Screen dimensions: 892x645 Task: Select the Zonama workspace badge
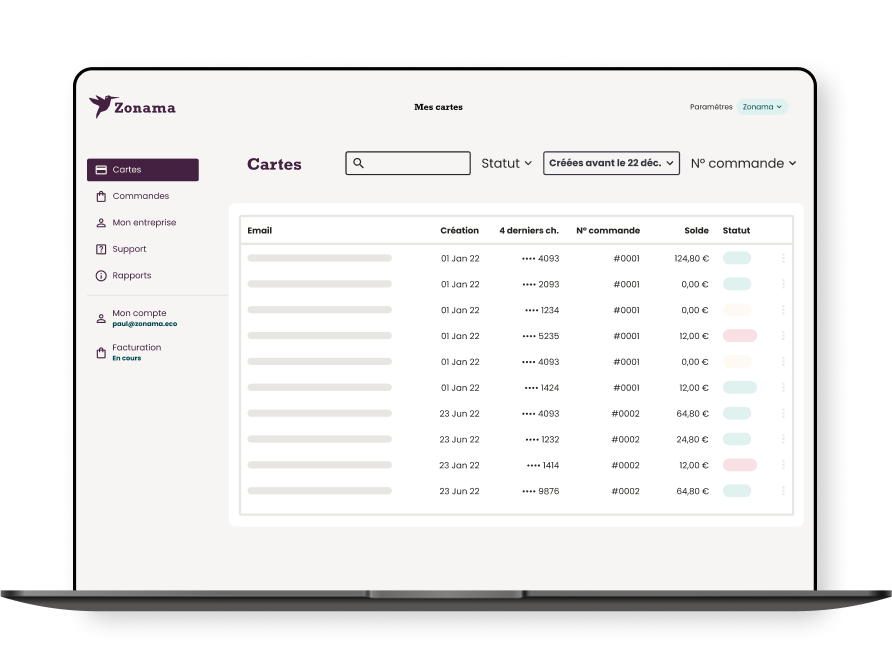point(762,105)
